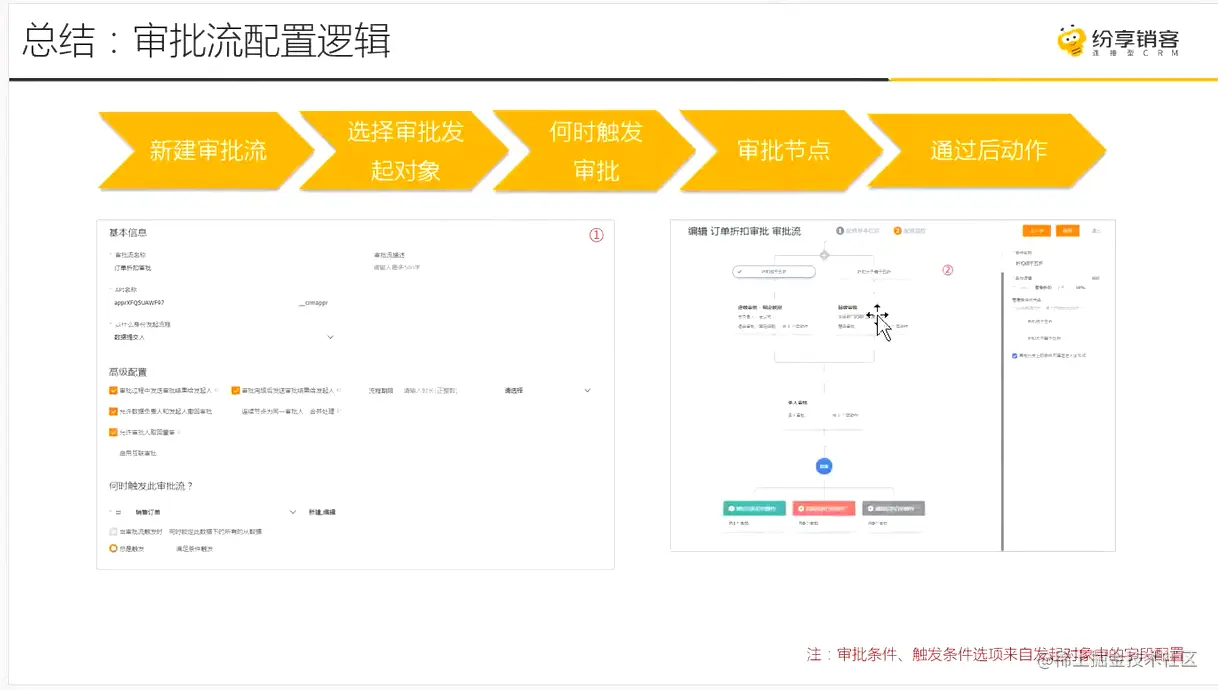Click the 合并处理 option text
The height and width of the screenshot is (690, 1218).
[322, 411]
